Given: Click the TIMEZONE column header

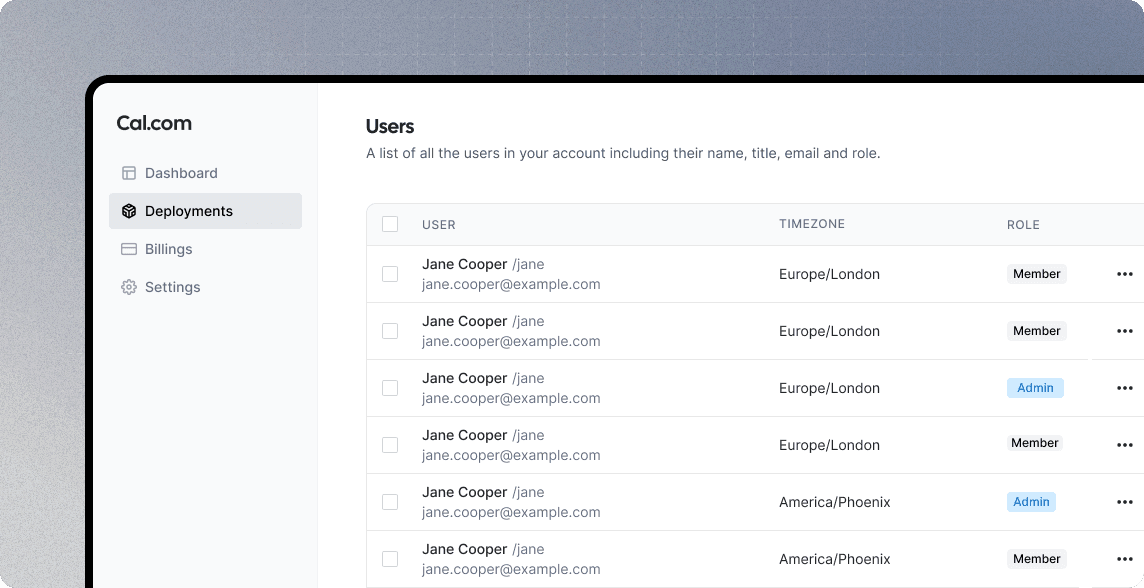Looking at the screenshot, I should coord(812,224).
